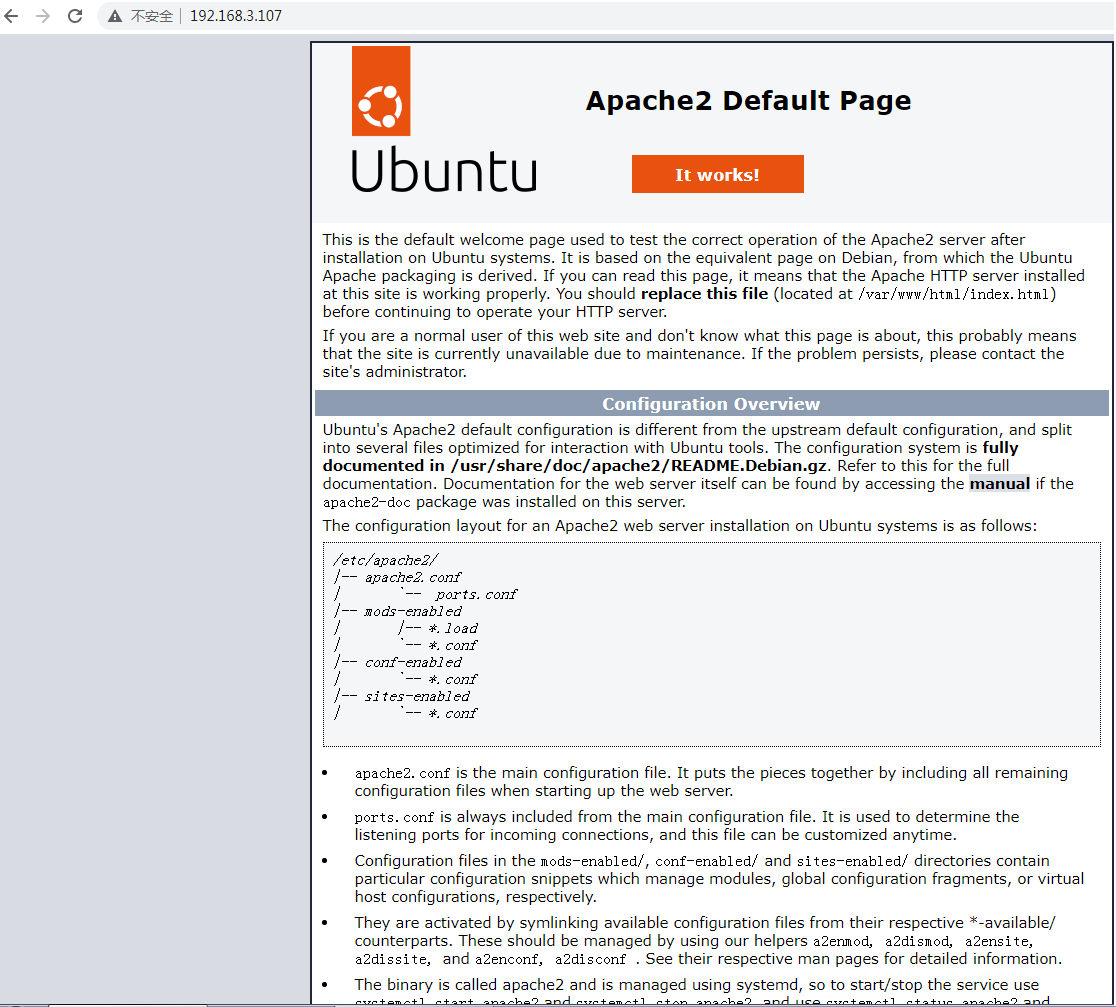Click the orange Ubuntu logo
1116x1007 pixels.
[x=381, y=91]
